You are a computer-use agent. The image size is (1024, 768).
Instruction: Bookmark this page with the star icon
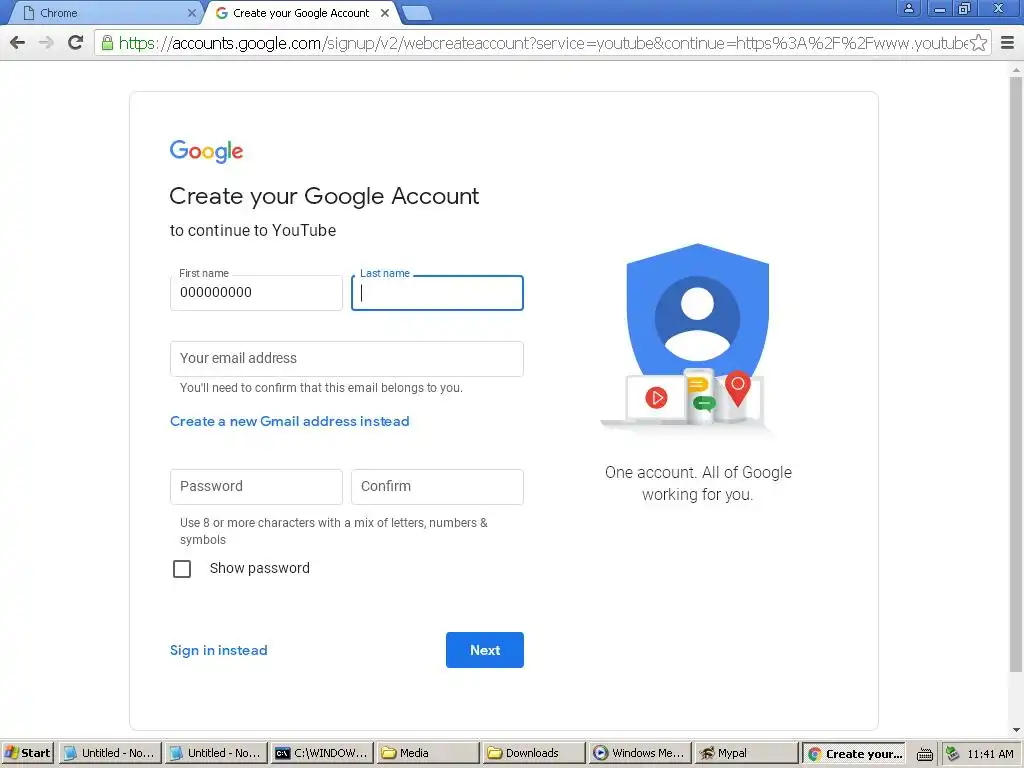click(978, 43)
